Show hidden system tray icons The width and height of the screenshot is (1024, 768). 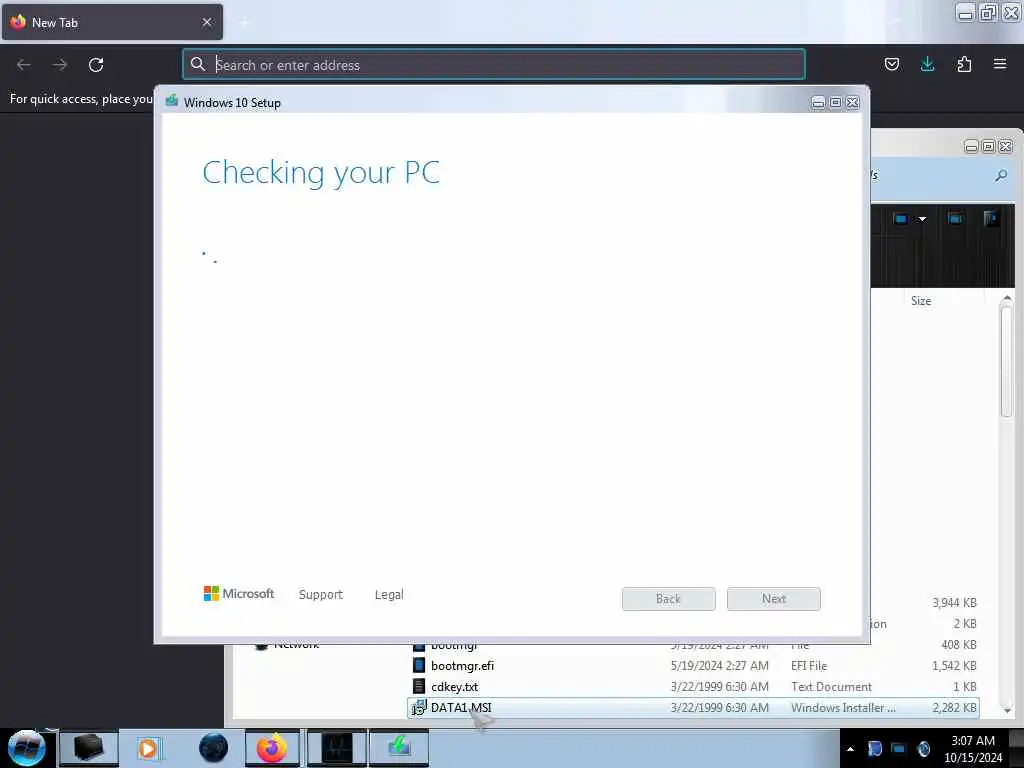point(850,749)
